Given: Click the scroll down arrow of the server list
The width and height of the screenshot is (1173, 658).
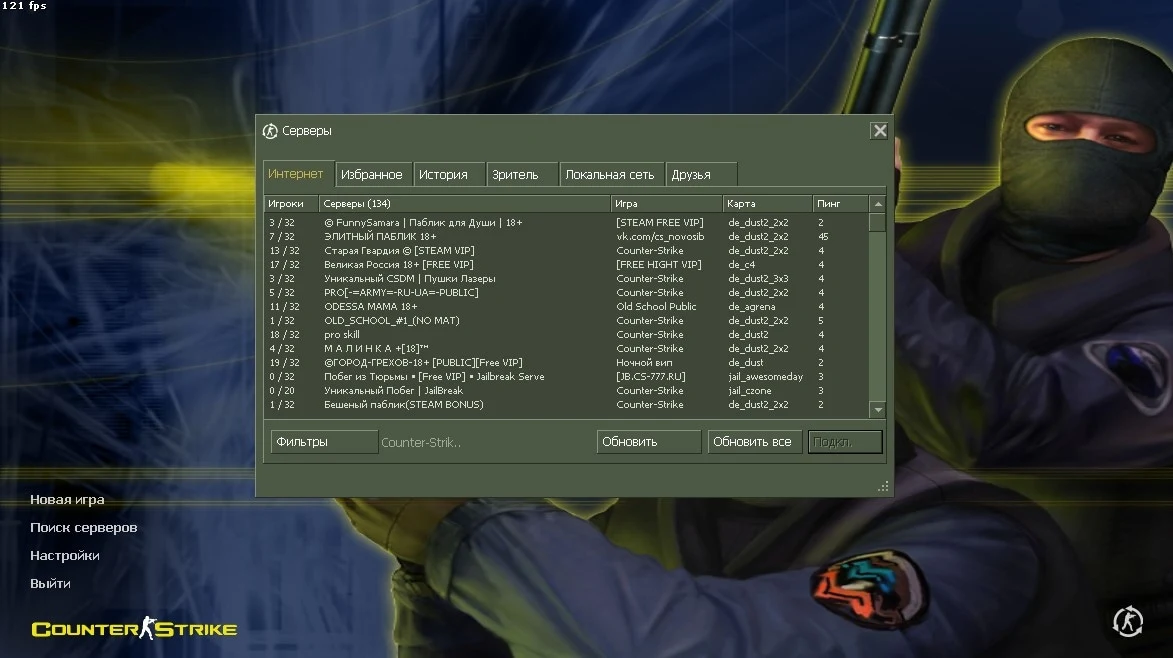Looking at the screenshot, I should (877, 410).
